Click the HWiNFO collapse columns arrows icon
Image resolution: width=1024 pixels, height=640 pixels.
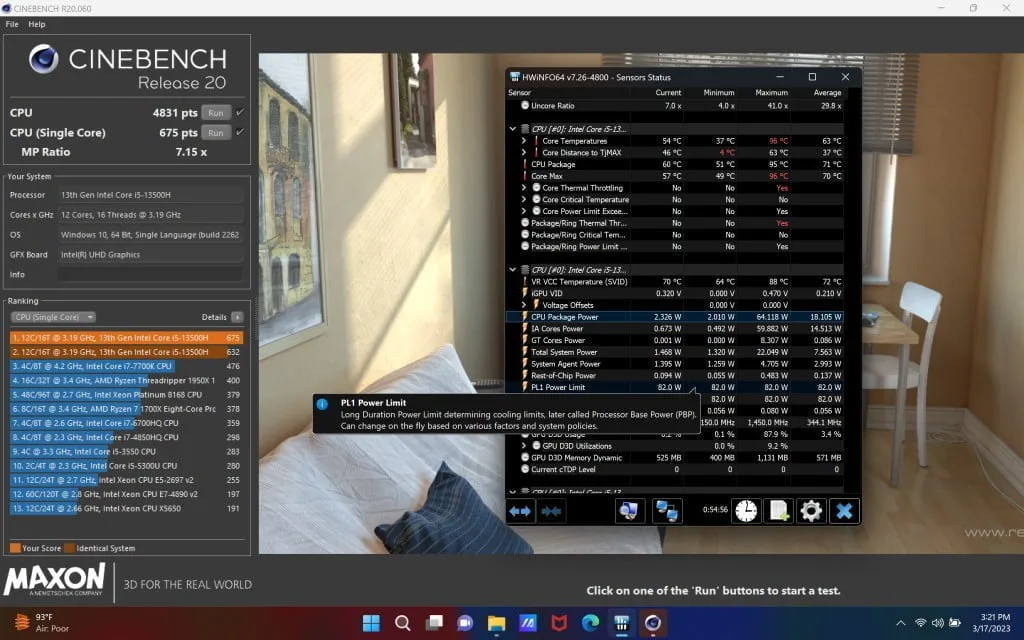click(550, 511)
